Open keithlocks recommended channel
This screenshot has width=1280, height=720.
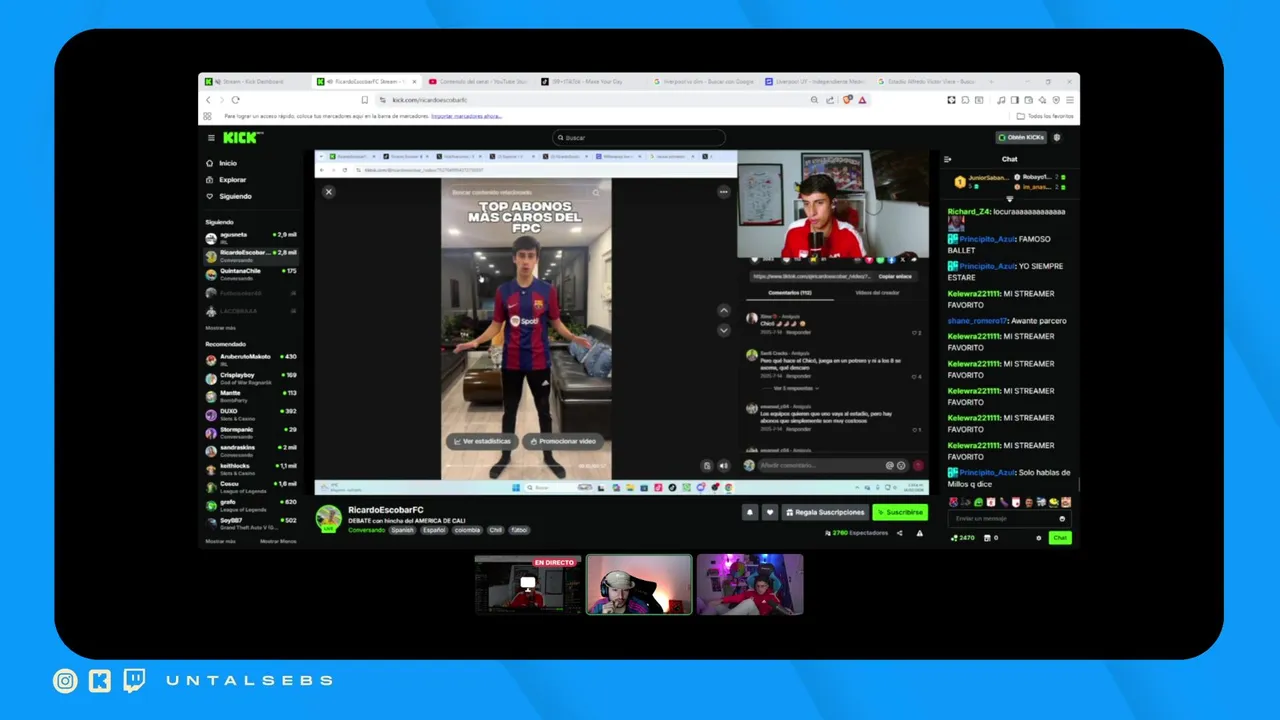(x=251, y=467)
